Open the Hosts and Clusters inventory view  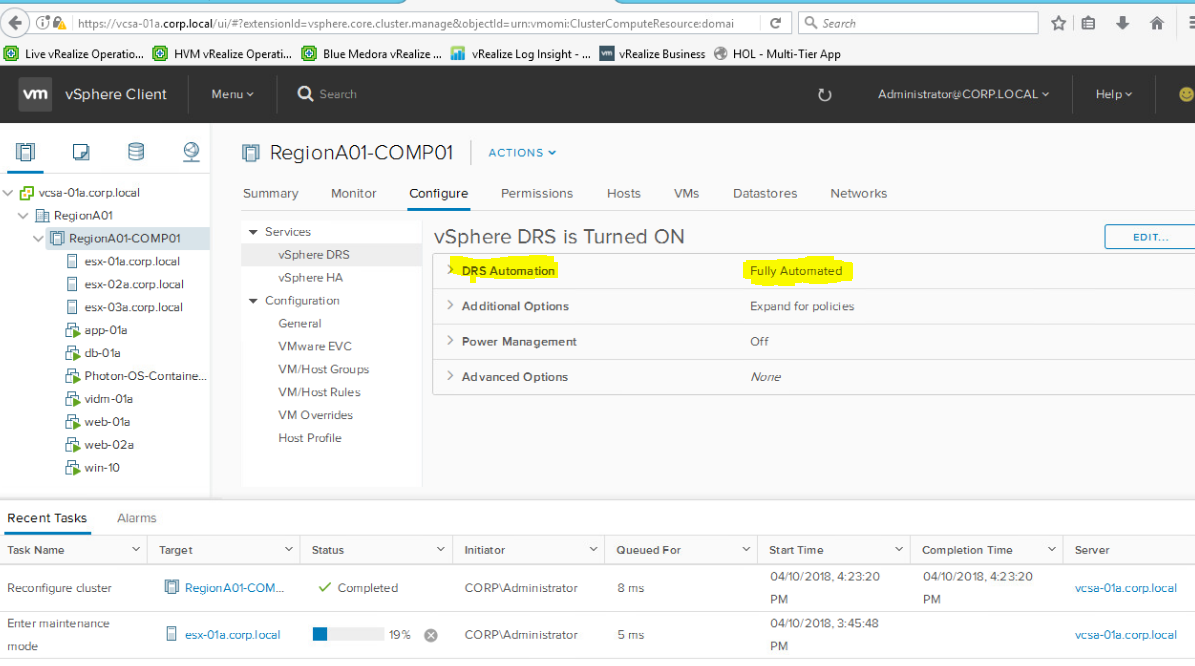[25, 152]
